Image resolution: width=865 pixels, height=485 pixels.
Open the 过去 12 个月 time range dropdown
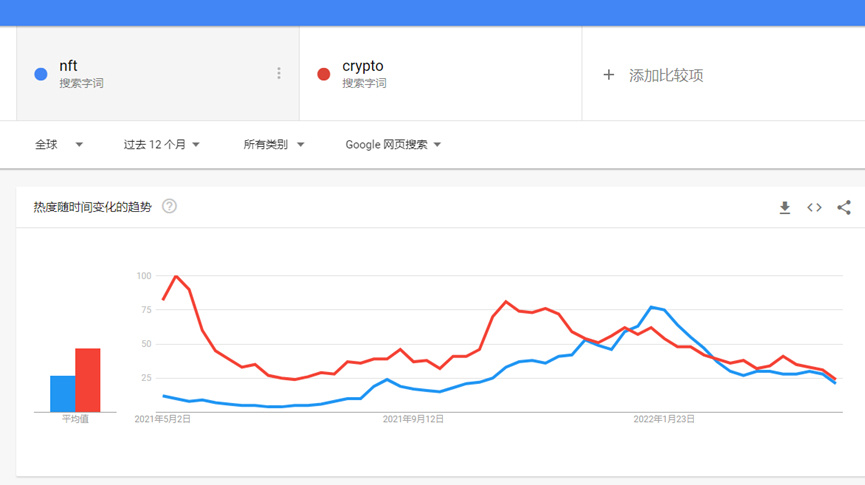tap(162, 144)
